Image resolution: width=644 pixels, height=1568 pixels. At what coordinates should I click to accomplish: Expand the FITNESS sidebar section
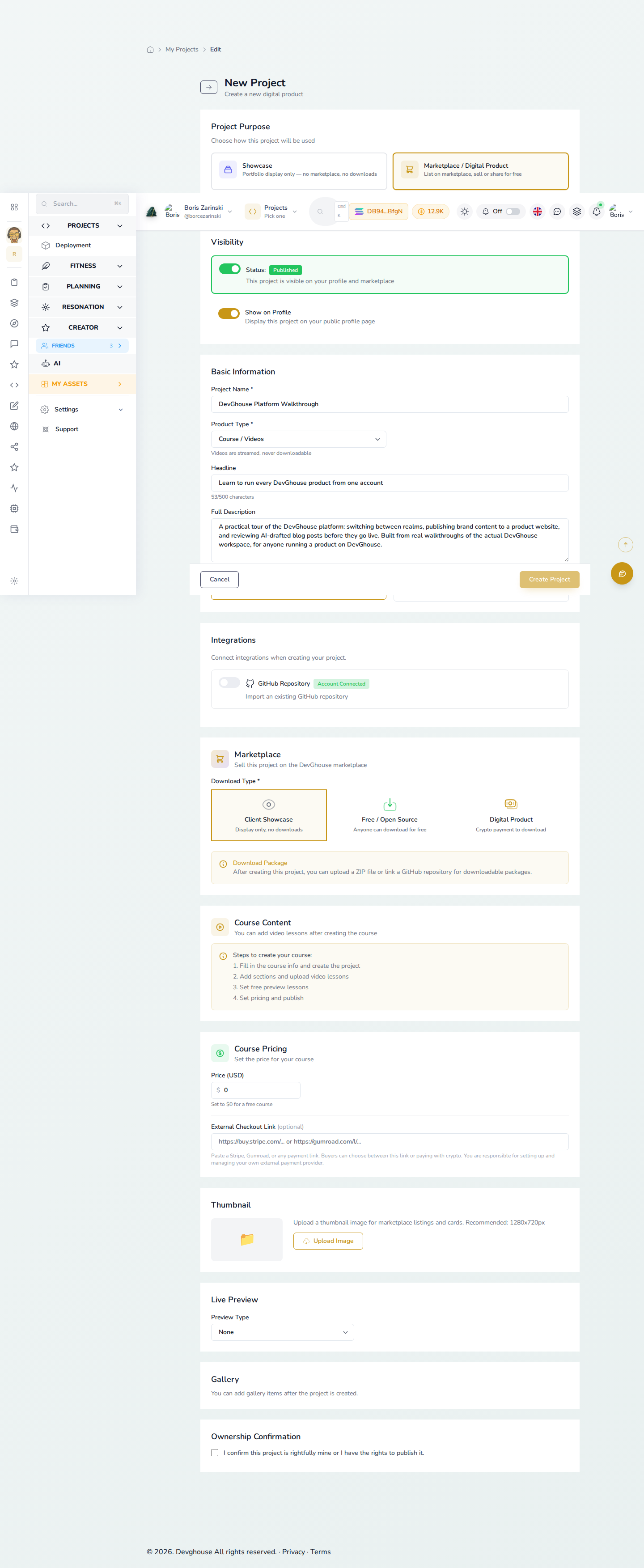coord(82,266)
